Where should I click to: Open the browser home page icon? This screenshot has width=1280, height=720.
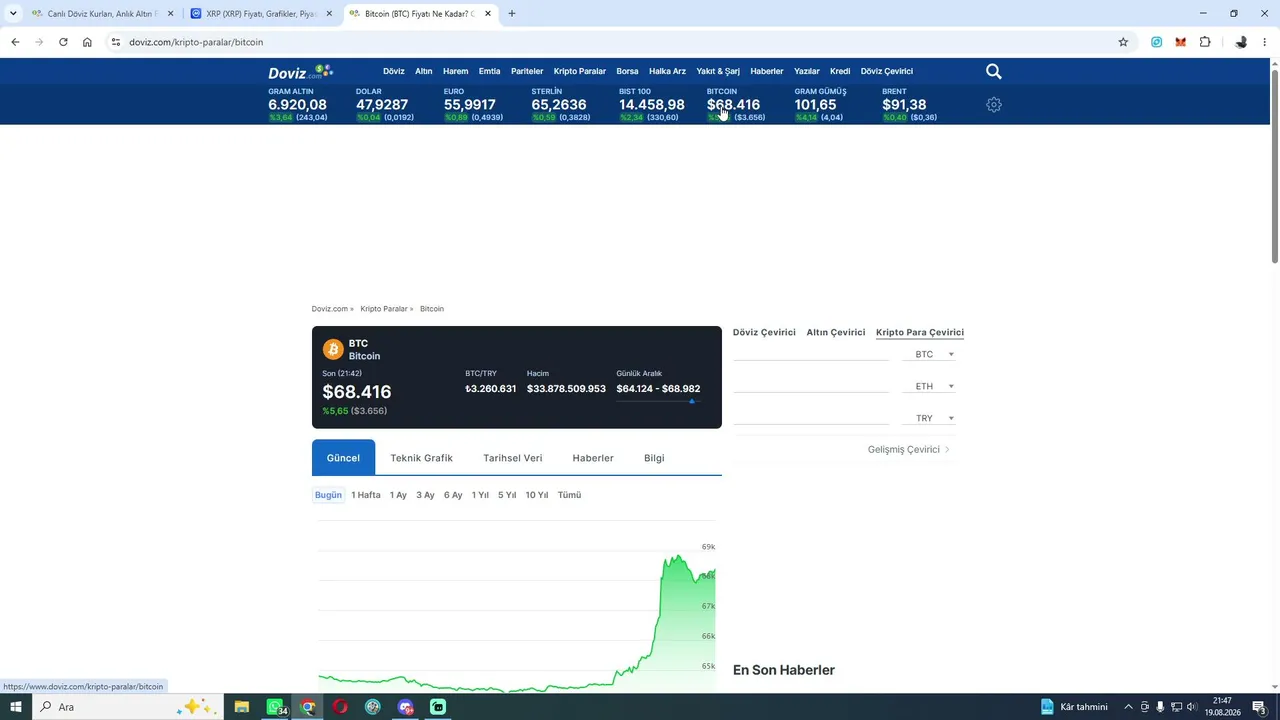87,42
